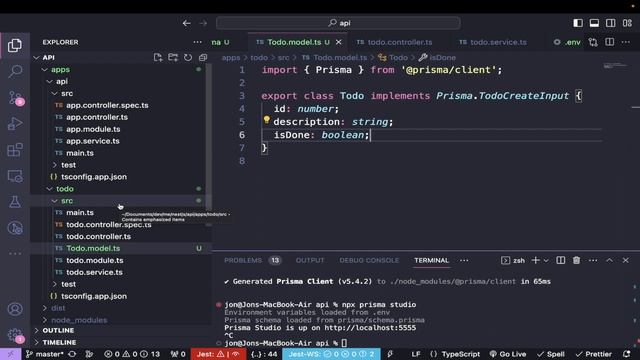Image resolution: width=640 pixels, height=360 pixels.
Task: Maximize the panel with the up chevron
Action: coord(609,260)
